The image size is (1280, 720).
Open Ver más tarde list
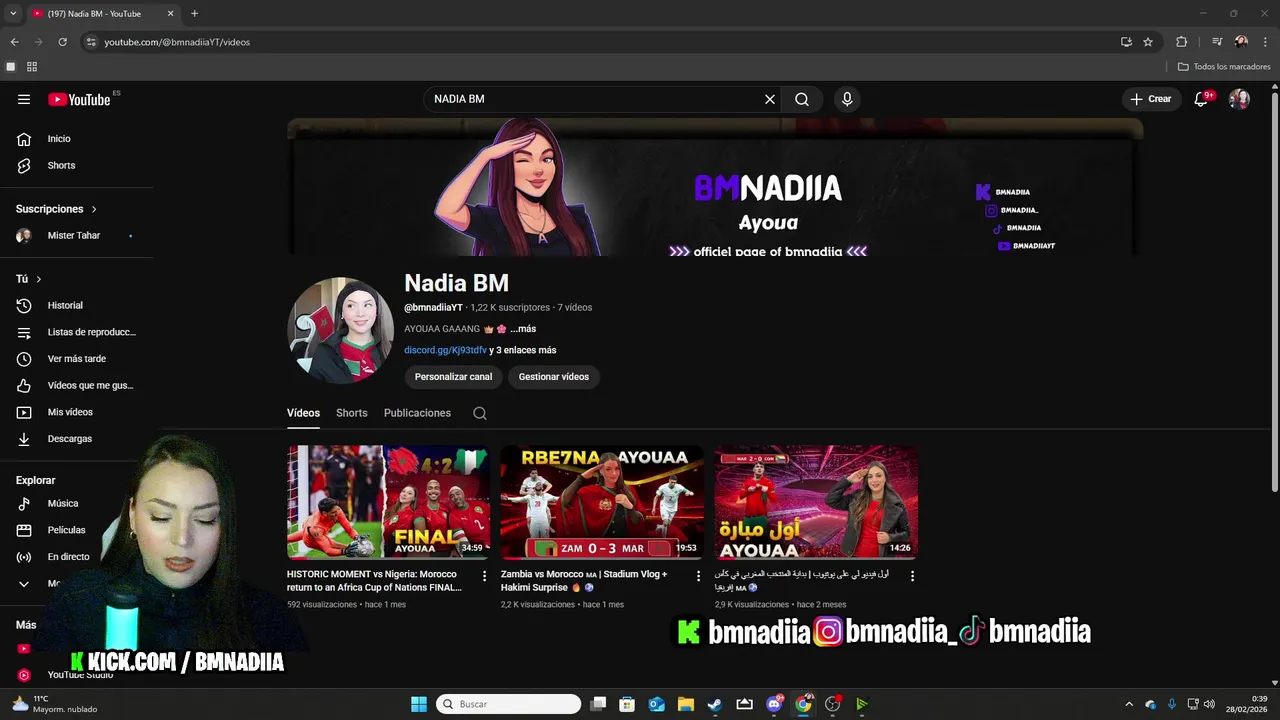click(76, 359)
